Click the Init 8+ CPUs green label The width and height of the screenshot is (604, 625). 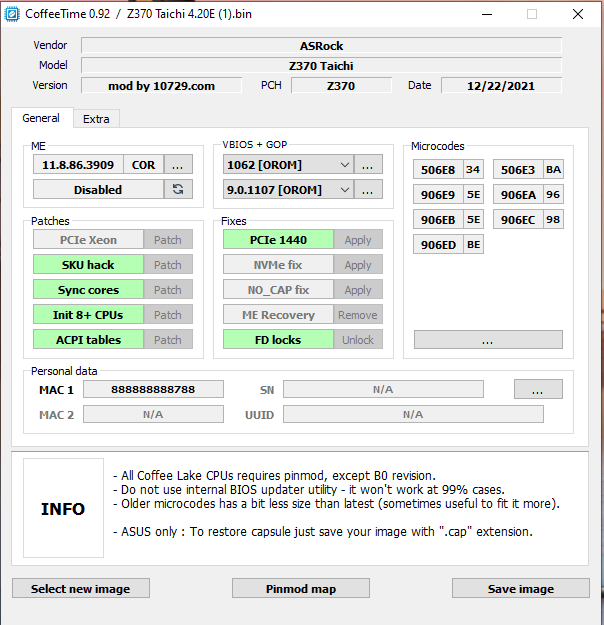click(88, 314)
